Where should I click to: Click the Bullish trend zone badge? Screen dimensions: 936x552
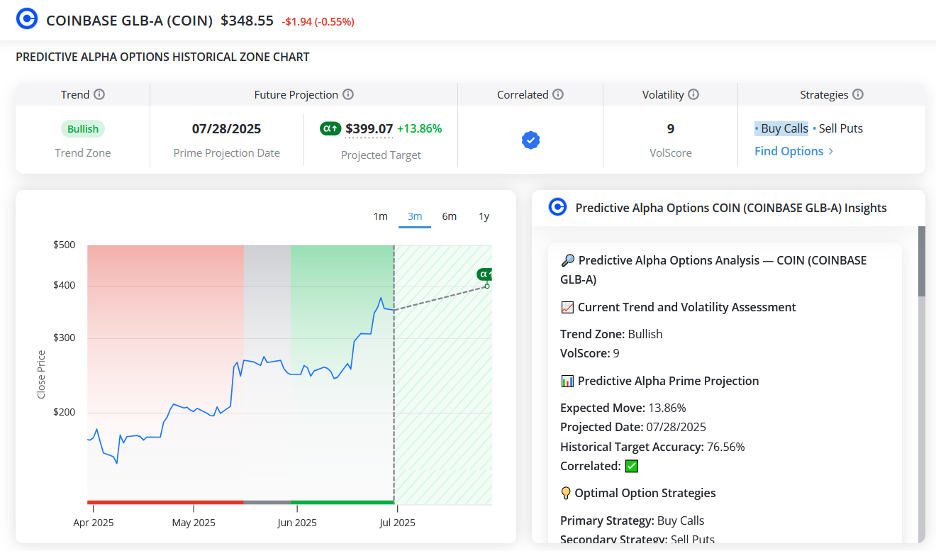click(x=82, y=129)
